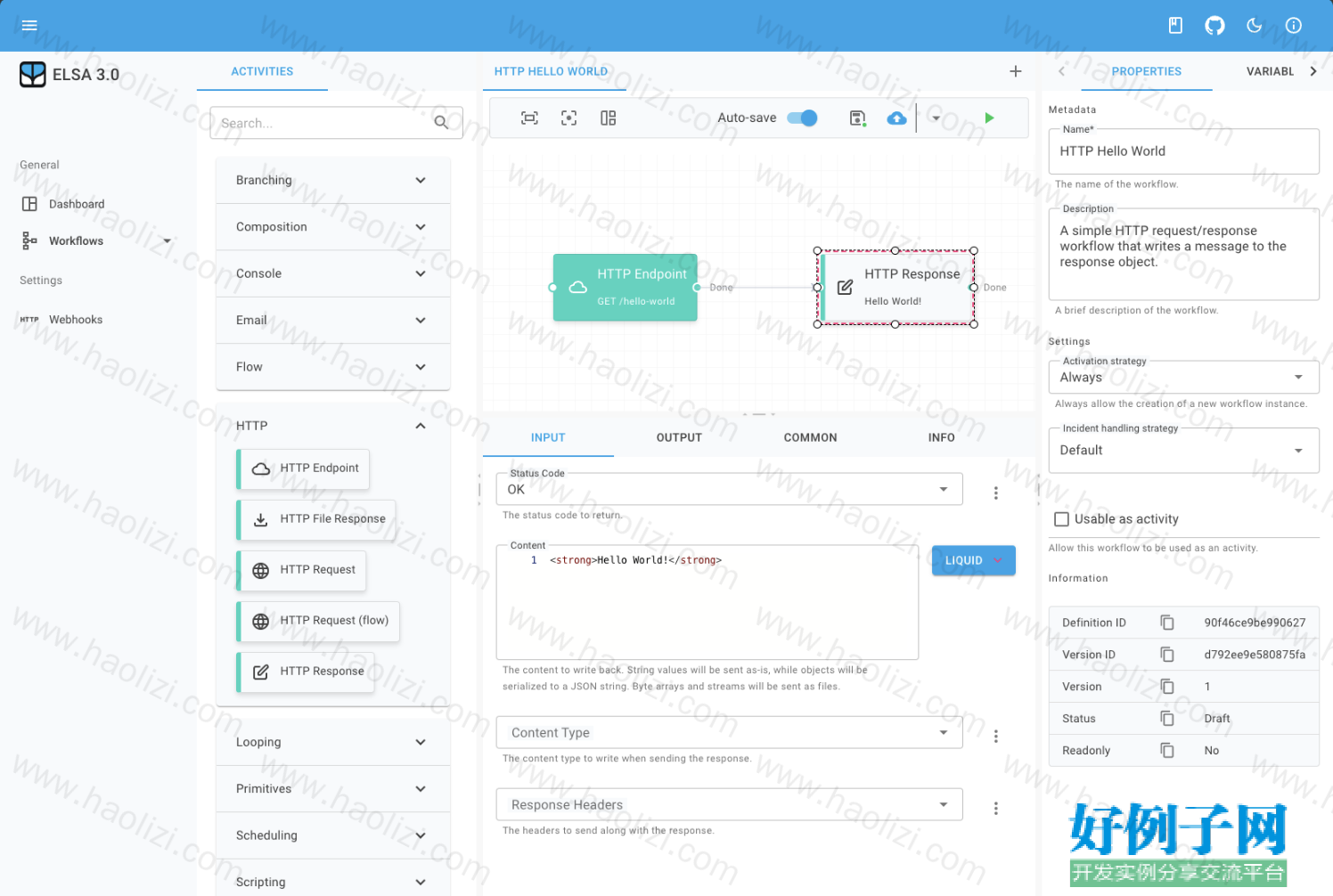The image size is (1333, 896).
Task: Open publish options dropdown arrow
Action: 936,118
